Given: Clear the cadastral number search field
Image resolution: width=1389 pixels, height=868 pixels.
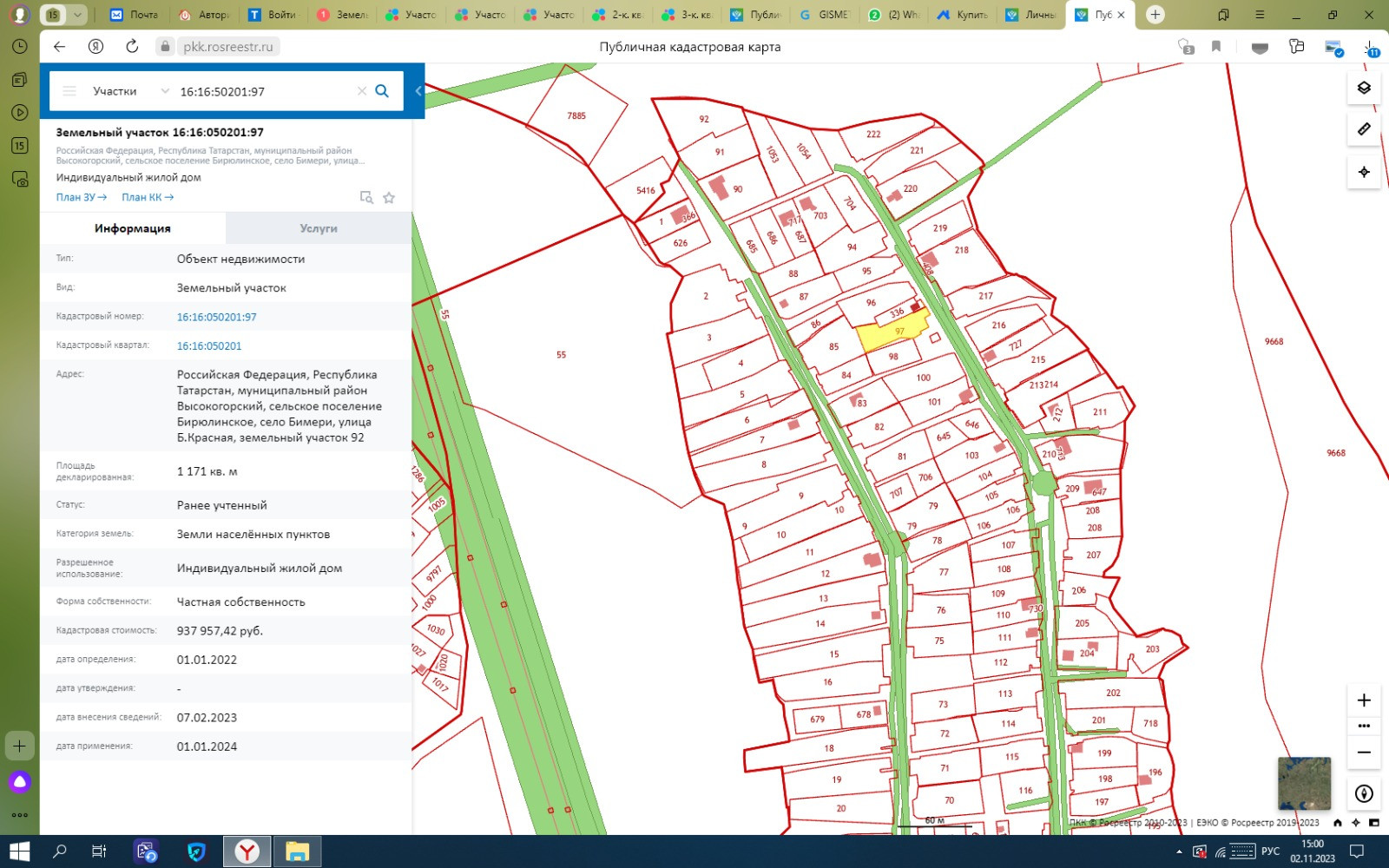Looking at the screenshot, I should pos(362,91).
